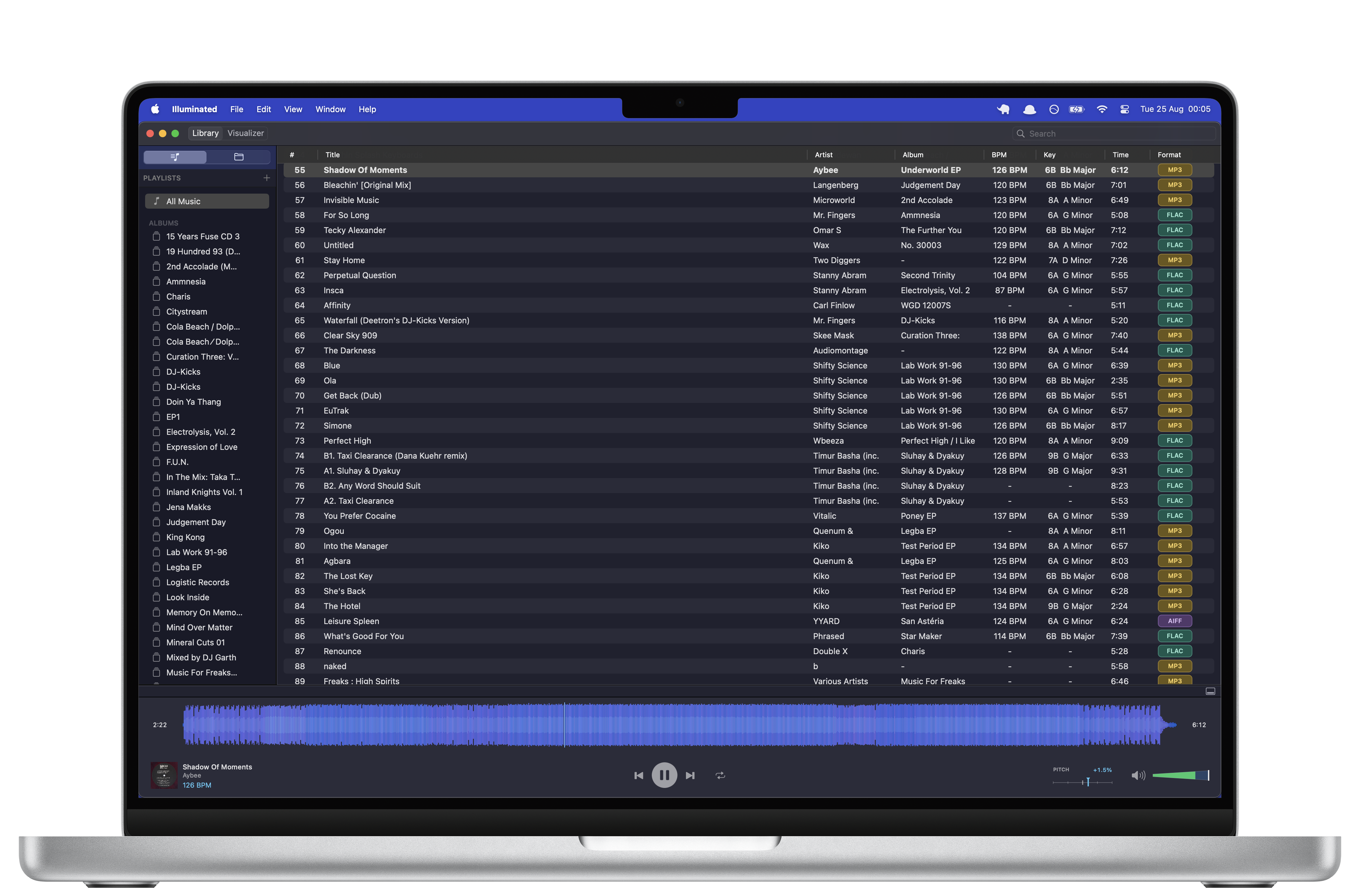Screen dimensions: 1360x896
Task: Open the battery status menu
Action: (x=1077, y=109)
